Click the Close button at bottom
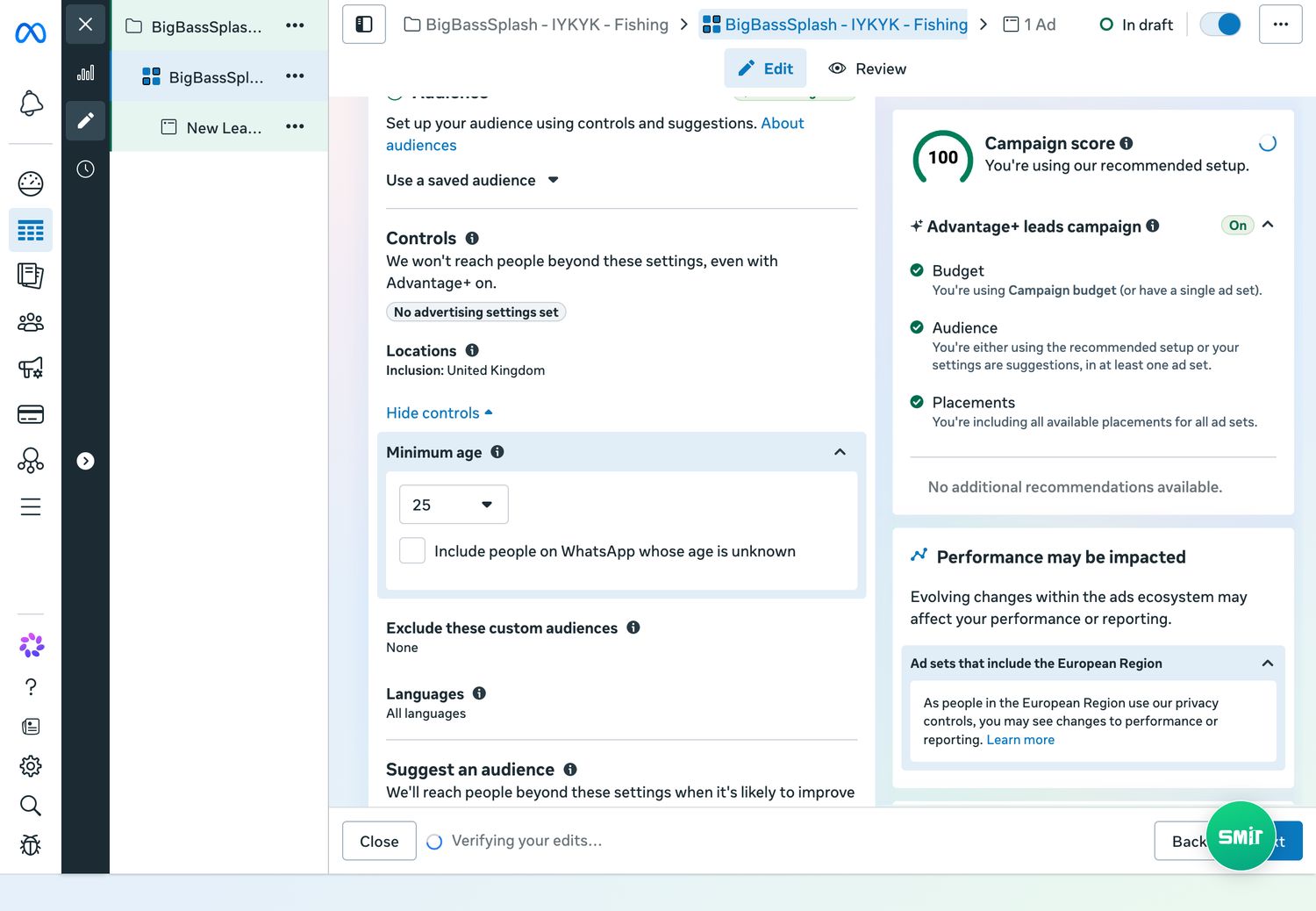The image size is (1316, 911). [379, 841]
